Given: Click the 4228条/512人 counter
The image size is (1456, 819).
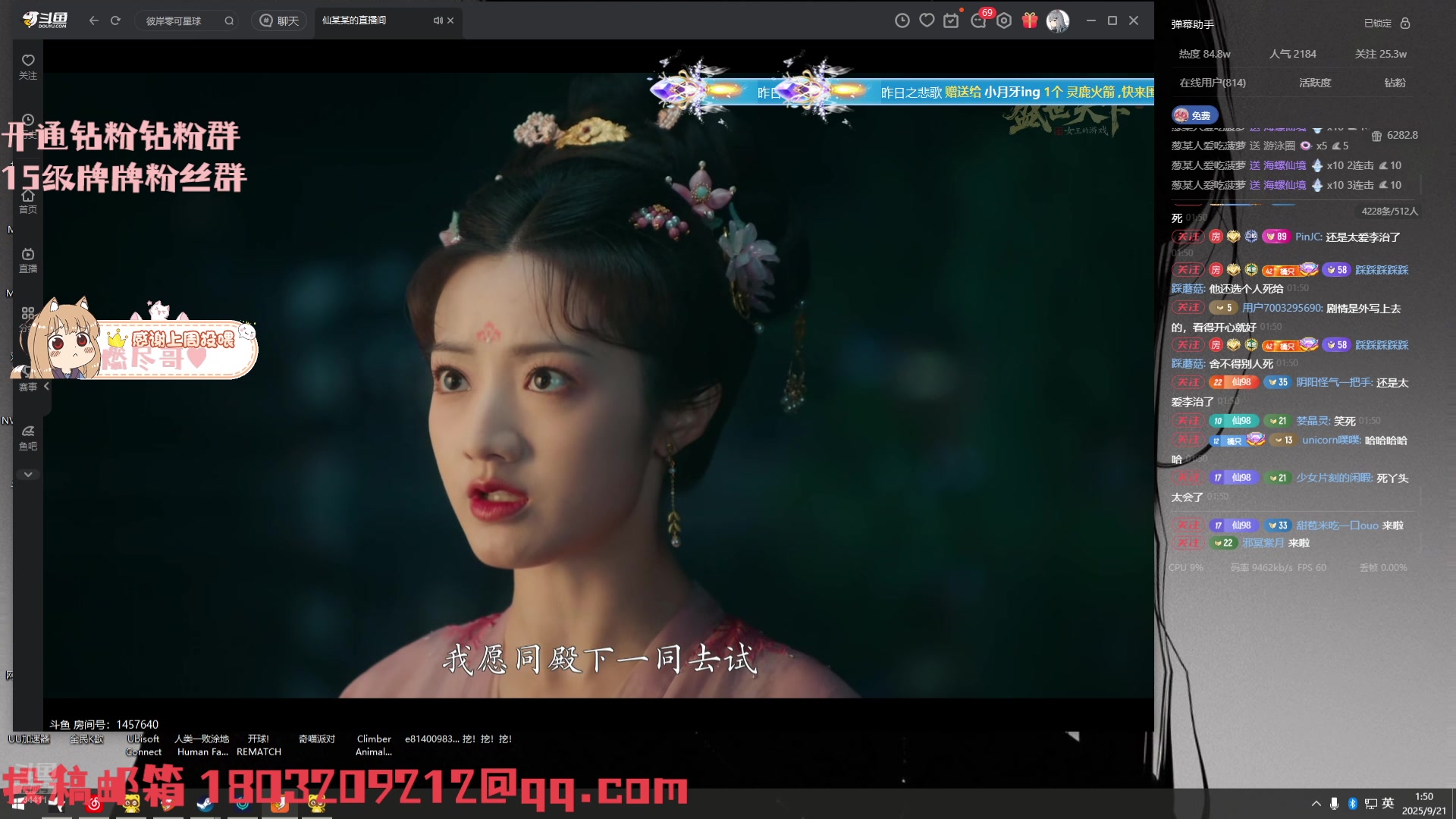Looking at the screenshot, I should (1389, 211).
